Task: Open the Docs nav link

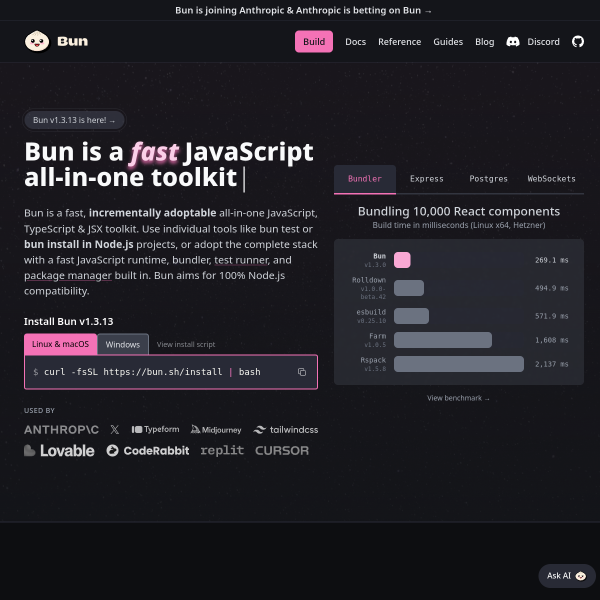Action: (x=355, y=42)
